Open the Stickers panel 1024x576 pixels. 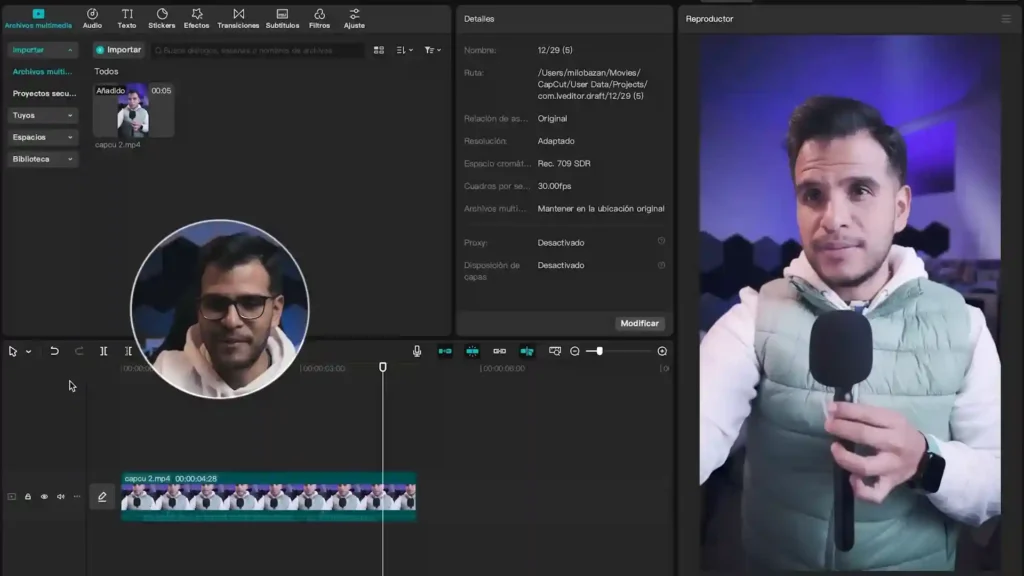[x=162, y=16]
